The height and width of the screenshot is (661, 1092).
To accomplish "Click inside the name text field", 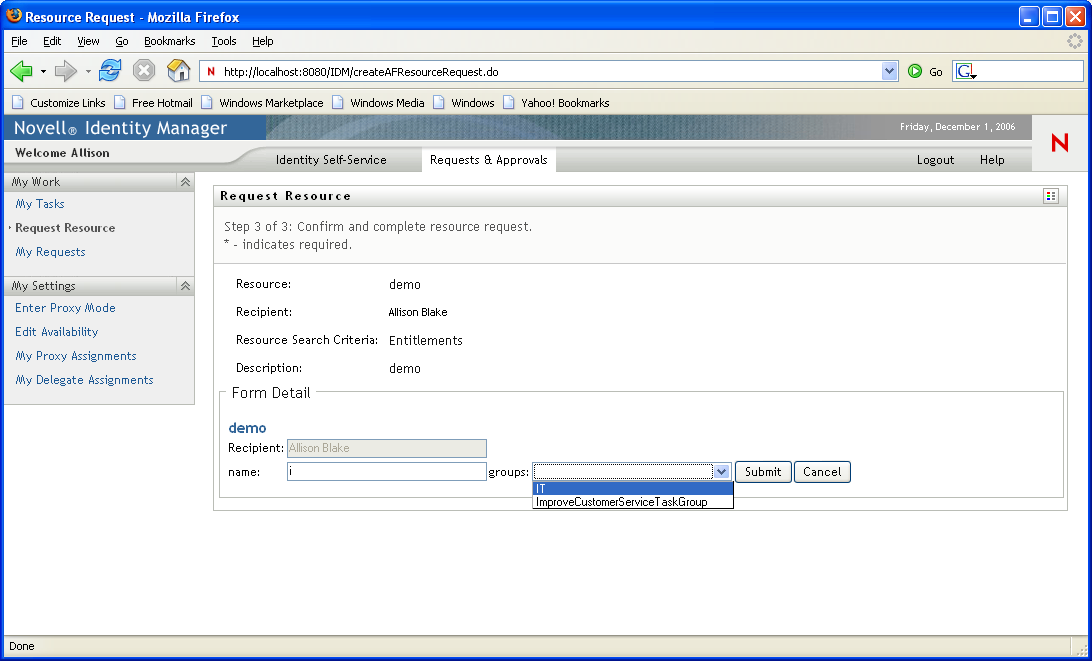I will point(387,472).
